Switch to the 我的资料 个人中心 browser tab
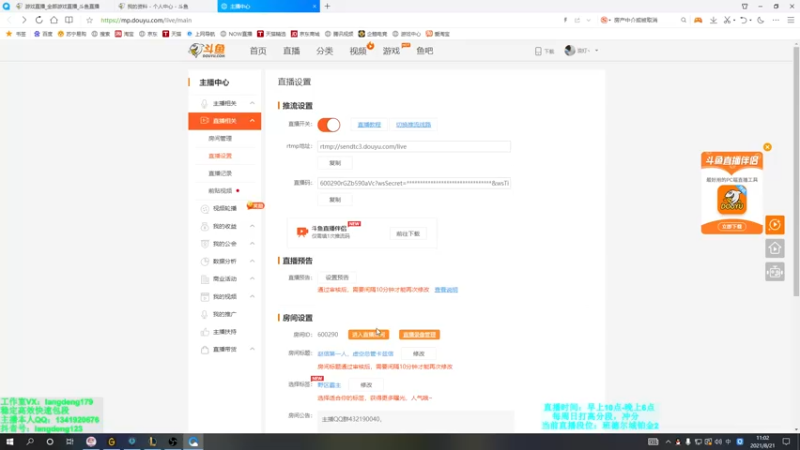Image resolution: width=800 pixels, height=450 pixels. pos(159,6)
